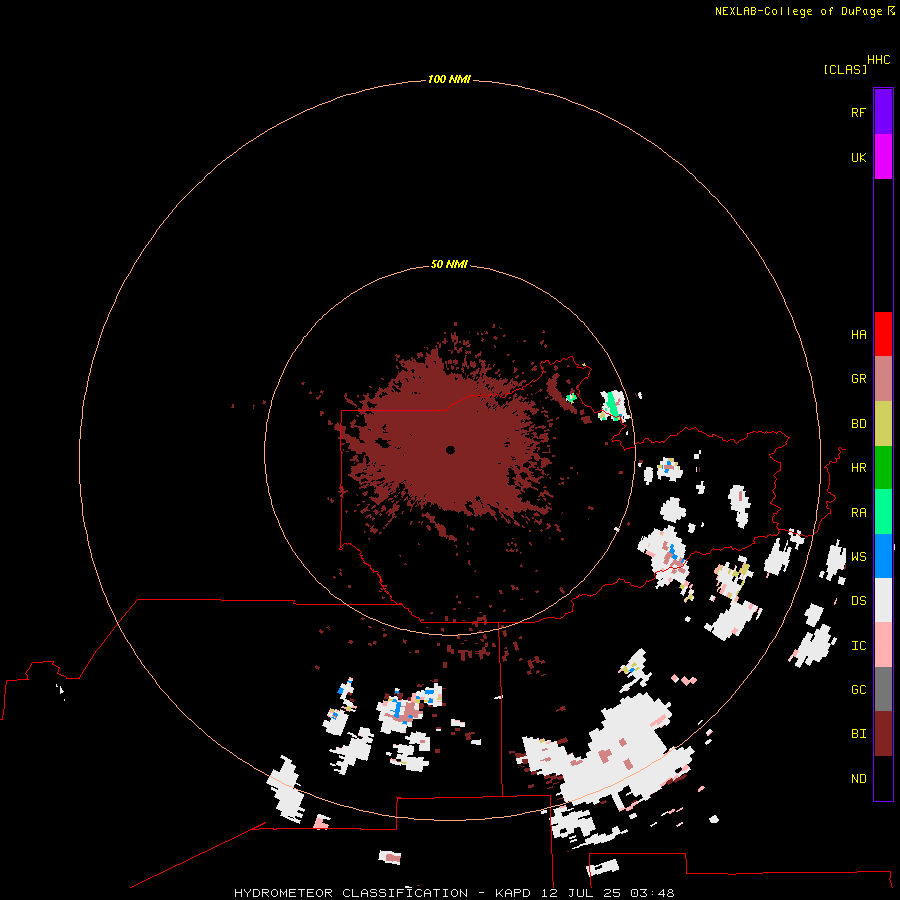This screenshot has height=900, width=900.
Task: Click the HA legend label
Action: click(858, 335)
